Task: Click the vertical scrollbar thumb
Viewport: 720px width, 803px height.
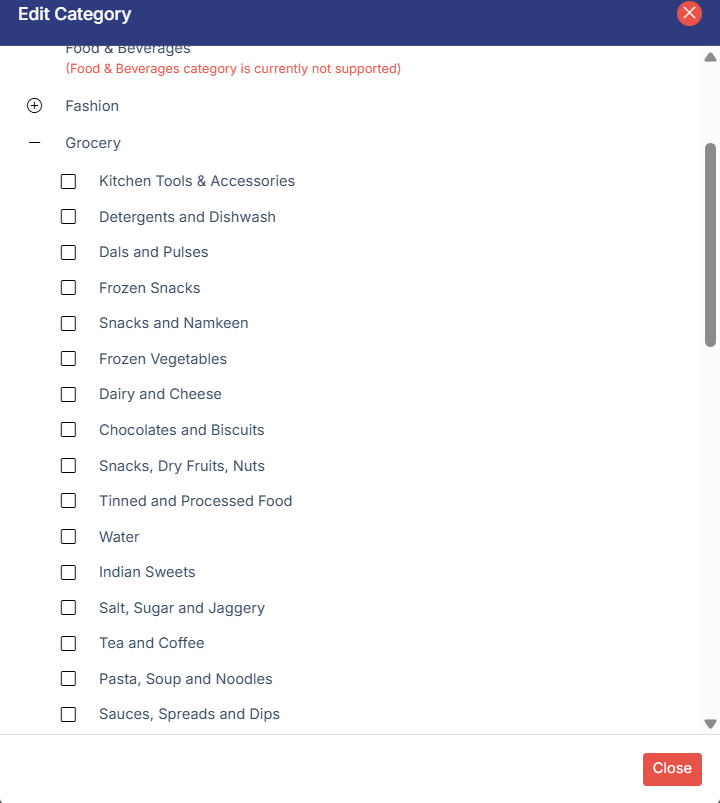Action: pos(711,245)
